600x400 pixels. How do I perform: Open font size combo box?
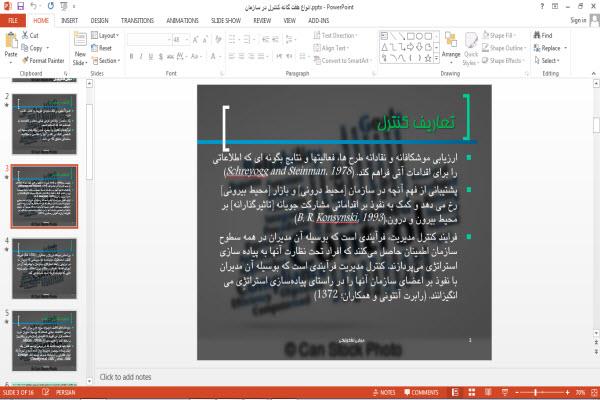pos(181,39)
